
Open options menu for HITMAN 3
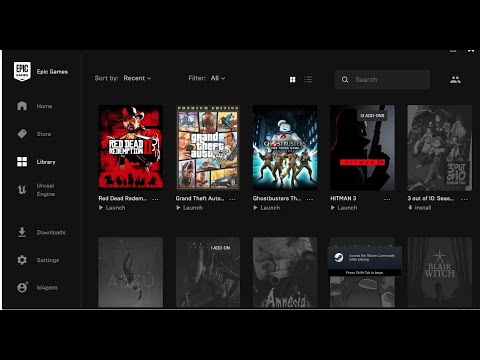point(387,199)
